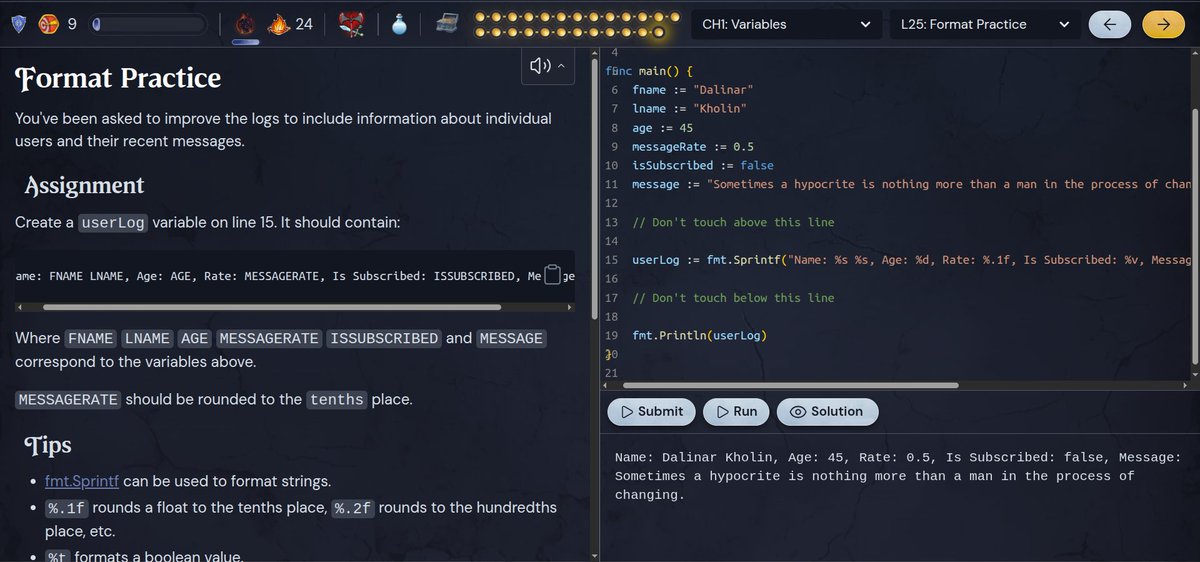Viewport: 1200px width, 562px height.
Task: Click the XP progress bar
Action: (x=150, y=24)
